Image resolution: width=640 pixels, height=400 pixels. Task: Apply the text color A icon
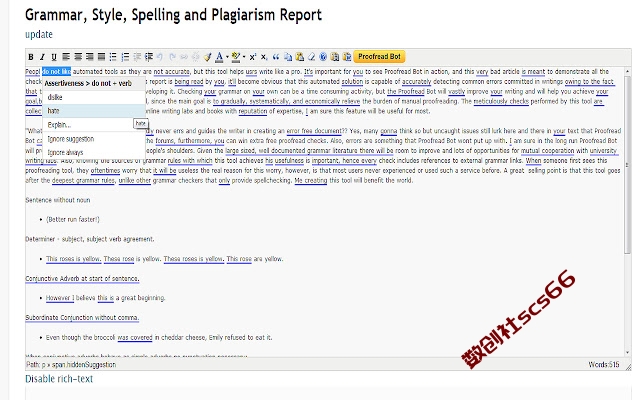[219, 57]
